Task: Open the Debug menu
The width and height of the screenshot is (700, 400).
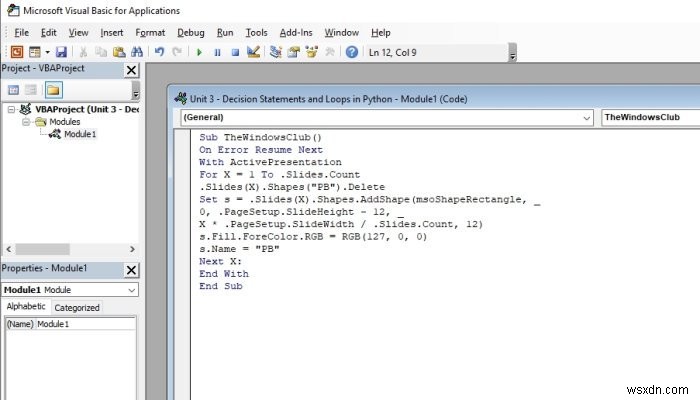Action: click(191, 33)
